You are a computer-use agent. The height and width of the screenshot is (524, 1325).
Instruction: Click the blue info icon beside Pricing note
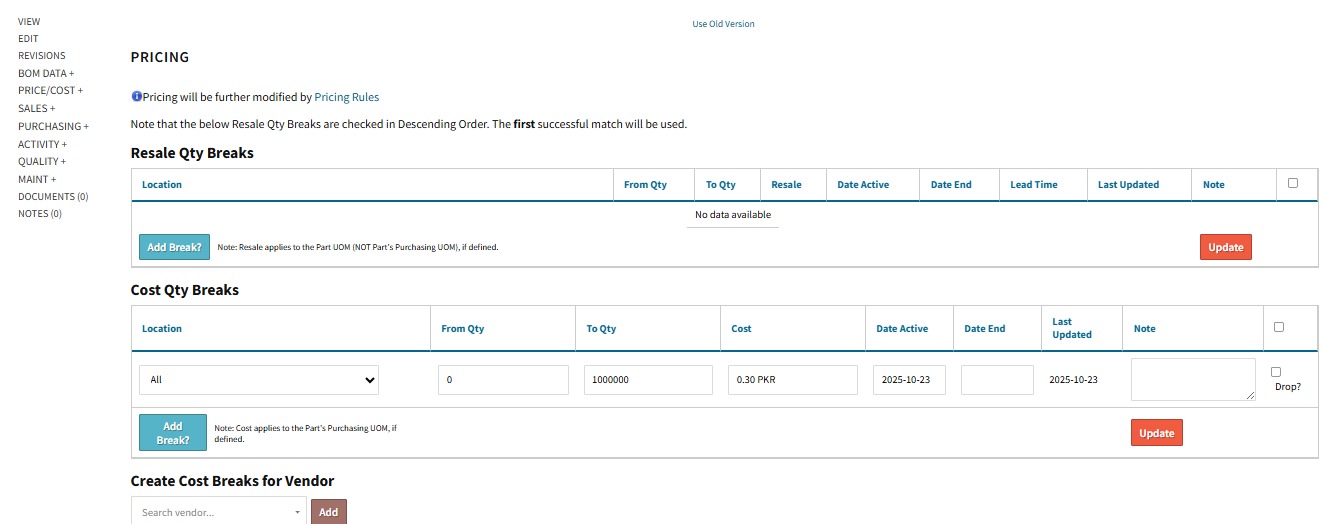pos(136,97)
